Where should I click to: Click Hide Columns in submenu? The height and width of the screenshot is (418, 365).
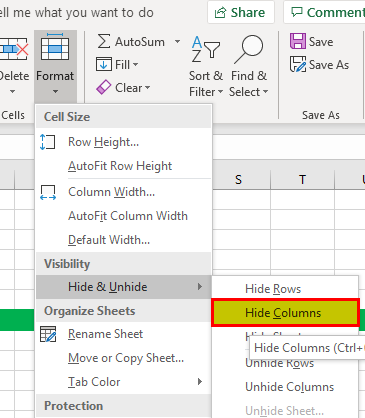285,313
